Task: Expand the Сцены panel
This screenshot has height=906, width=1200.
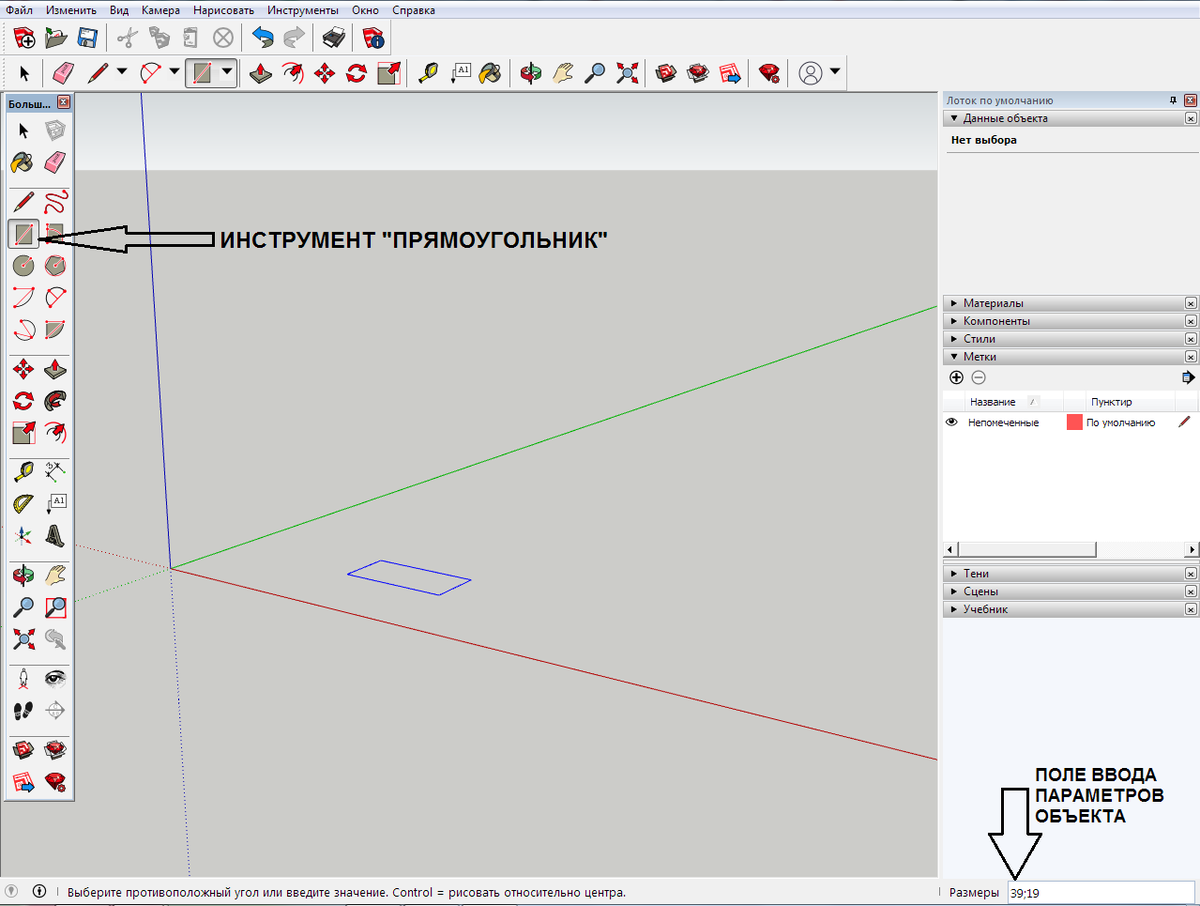Action: [954, 592]
